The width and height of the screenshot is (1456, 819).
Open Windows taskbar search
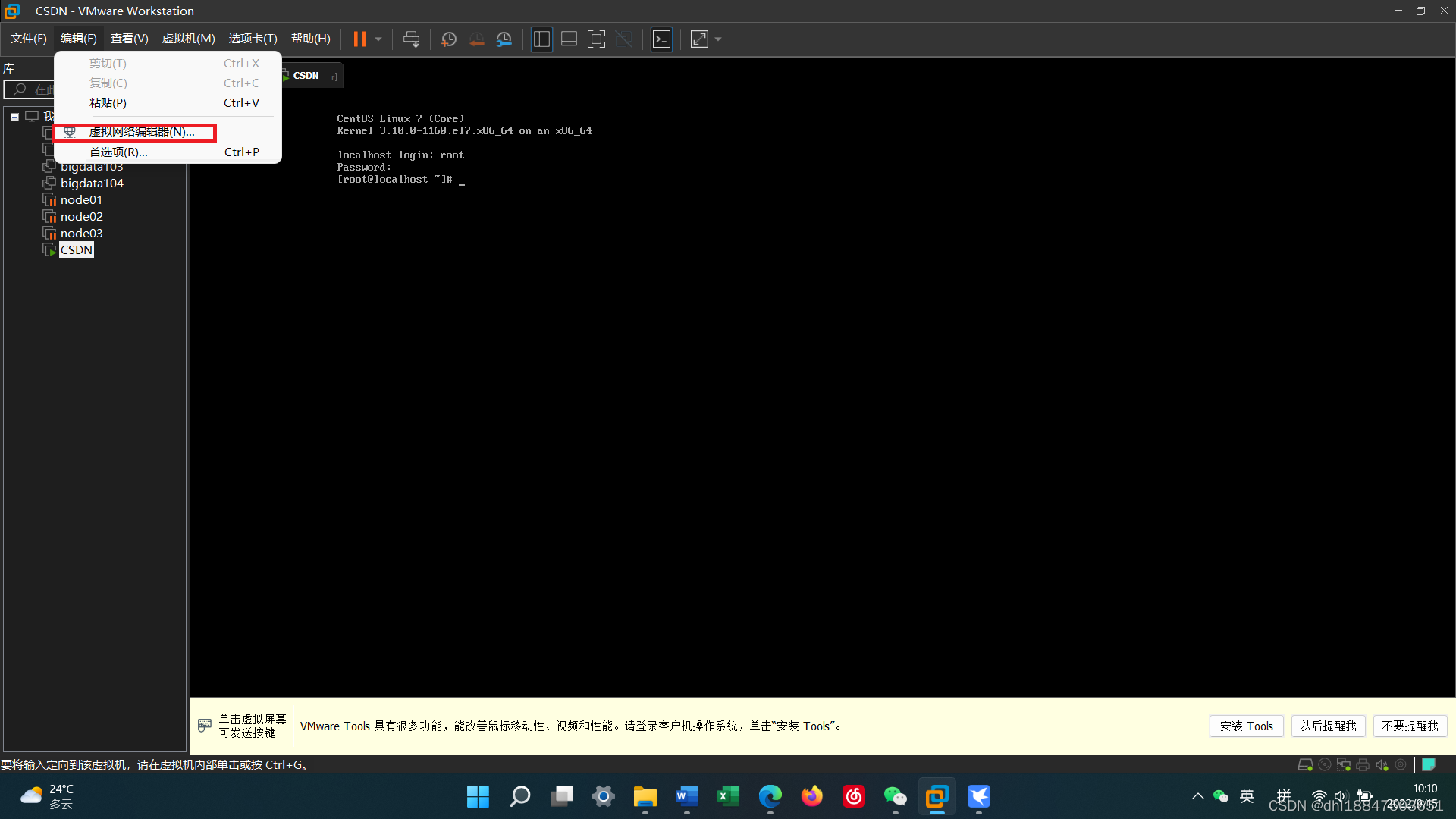coord(519,796)
